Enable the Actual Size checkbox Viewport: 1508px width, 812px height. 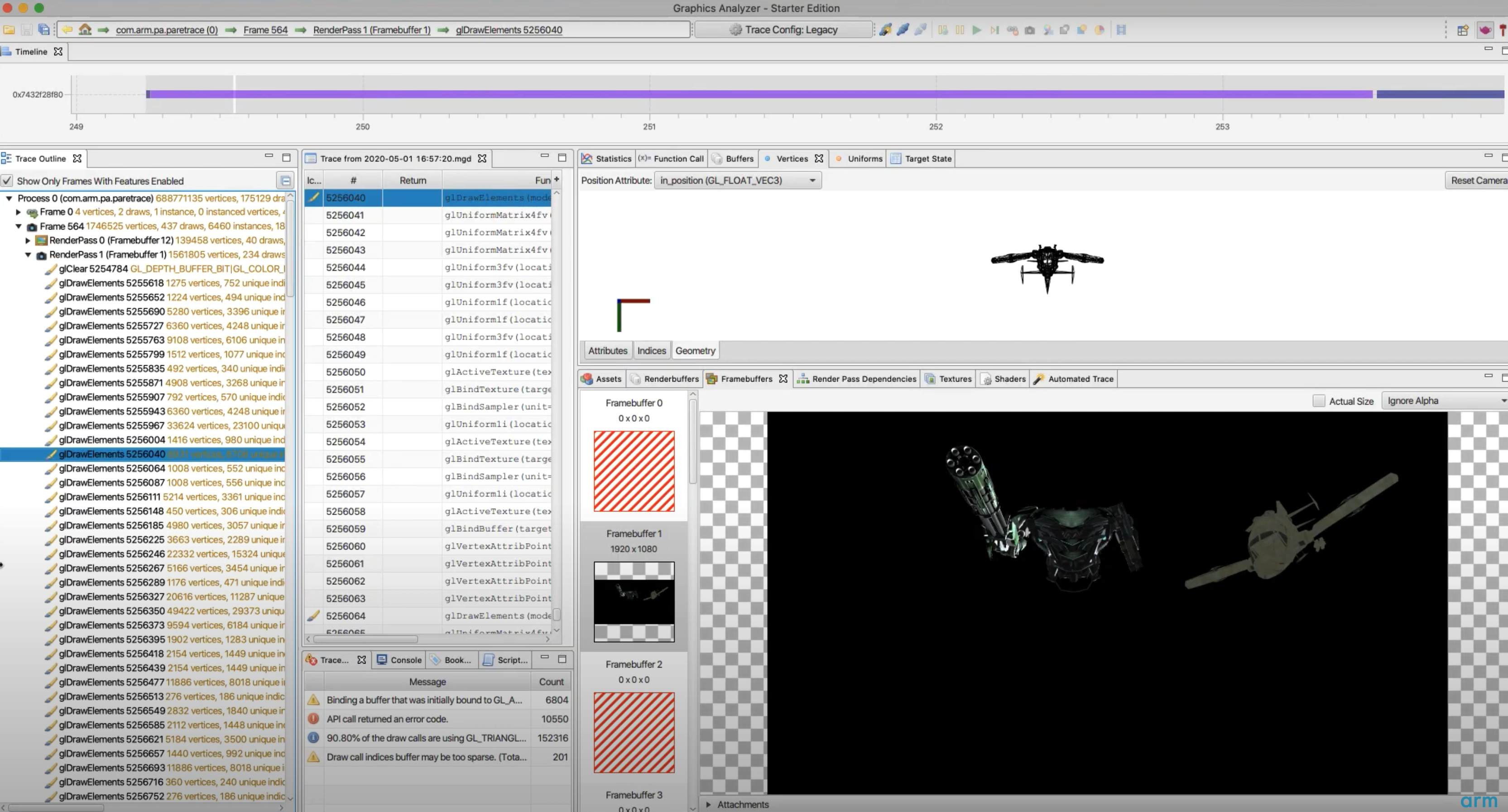[1318, 401]
